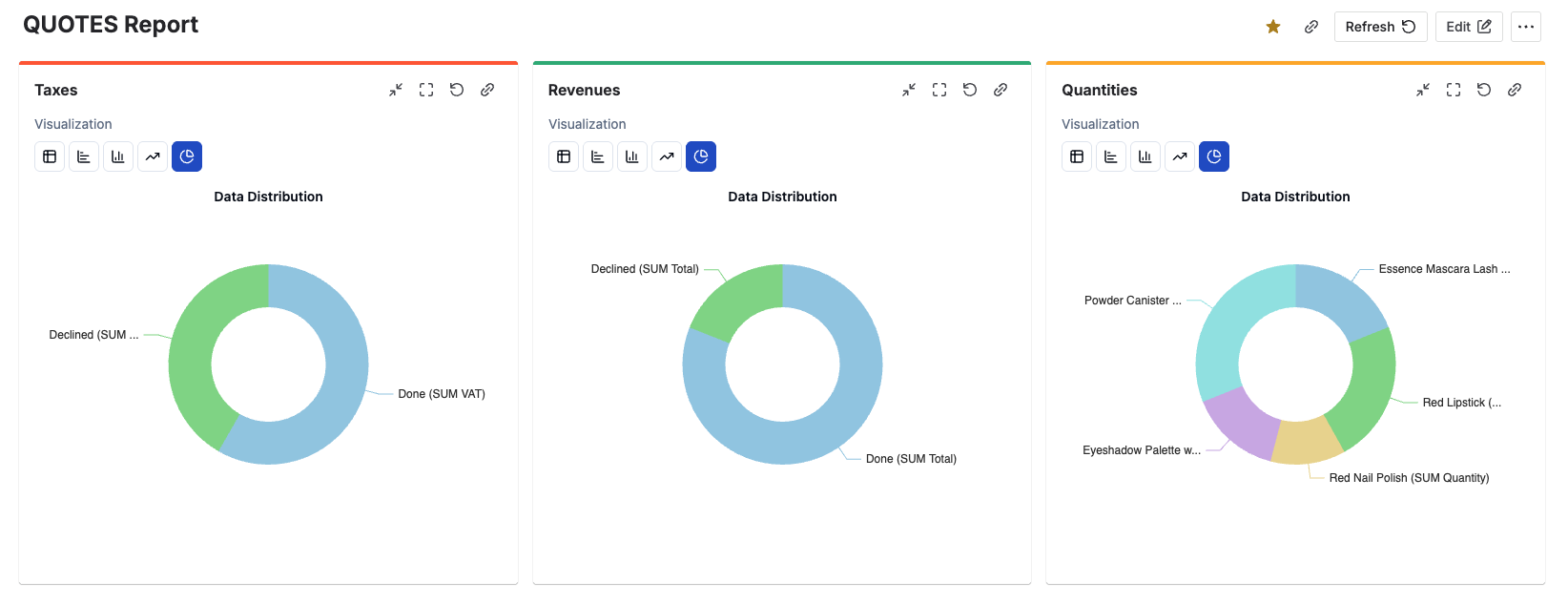The height and width of the screenshot is (603, 1568).
Task: Switch Quantities visualization to line chart
Action: pos(1180,156)
